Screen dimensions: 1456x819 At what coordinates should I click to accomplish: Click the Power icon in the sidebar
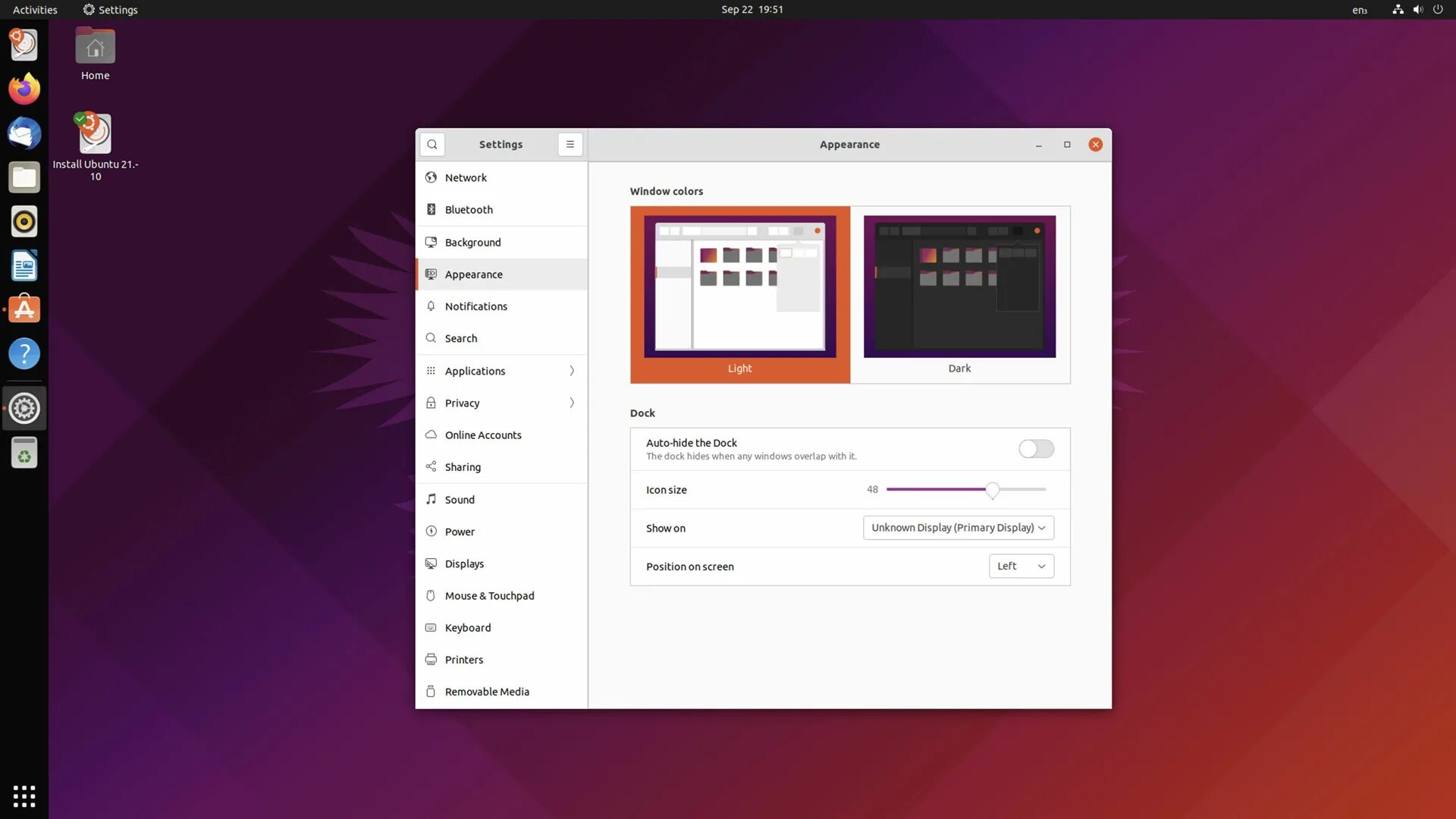pyautogui.click(x=431, y=532)
